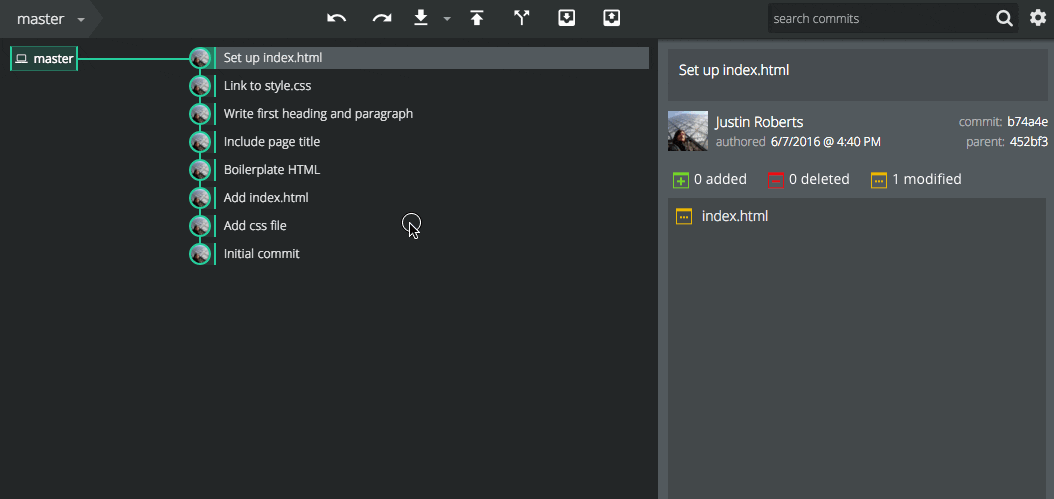
Task: Click Justin Roberts' avatar thumbnail
Action: [688, 131]
